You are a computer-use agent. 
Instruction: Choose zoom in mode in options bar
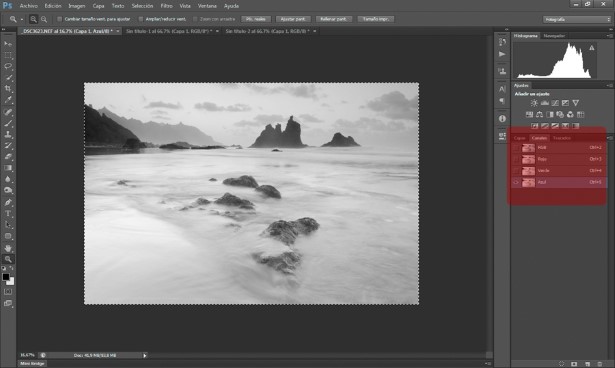(x=34, y=19)
